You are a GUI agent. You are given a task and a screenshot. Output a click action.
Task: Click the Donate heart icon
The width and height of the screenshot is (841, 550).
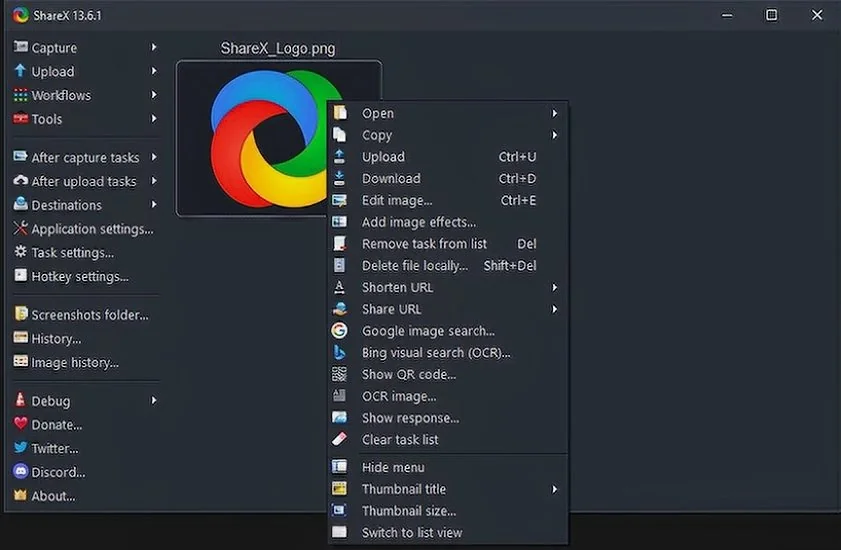pos(20,423)
